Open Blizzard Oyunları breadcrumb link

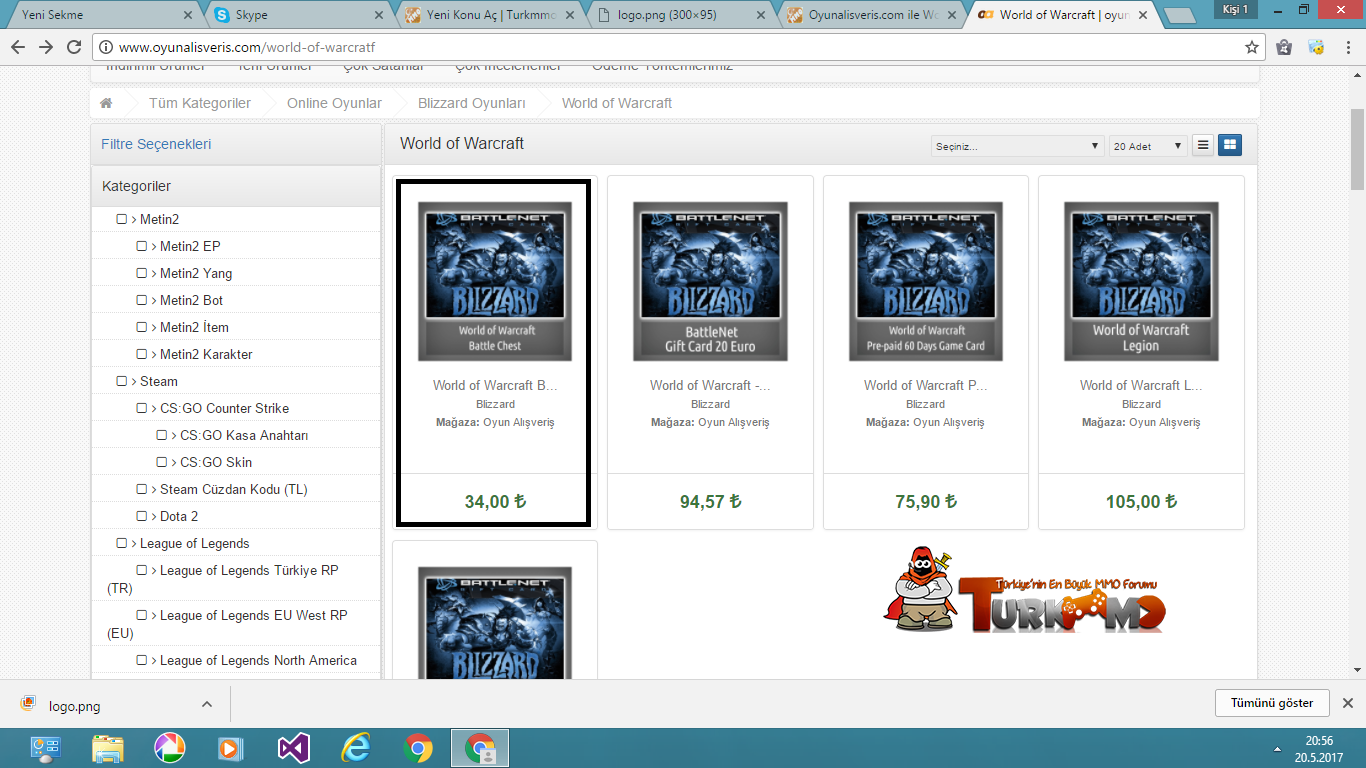471,103
